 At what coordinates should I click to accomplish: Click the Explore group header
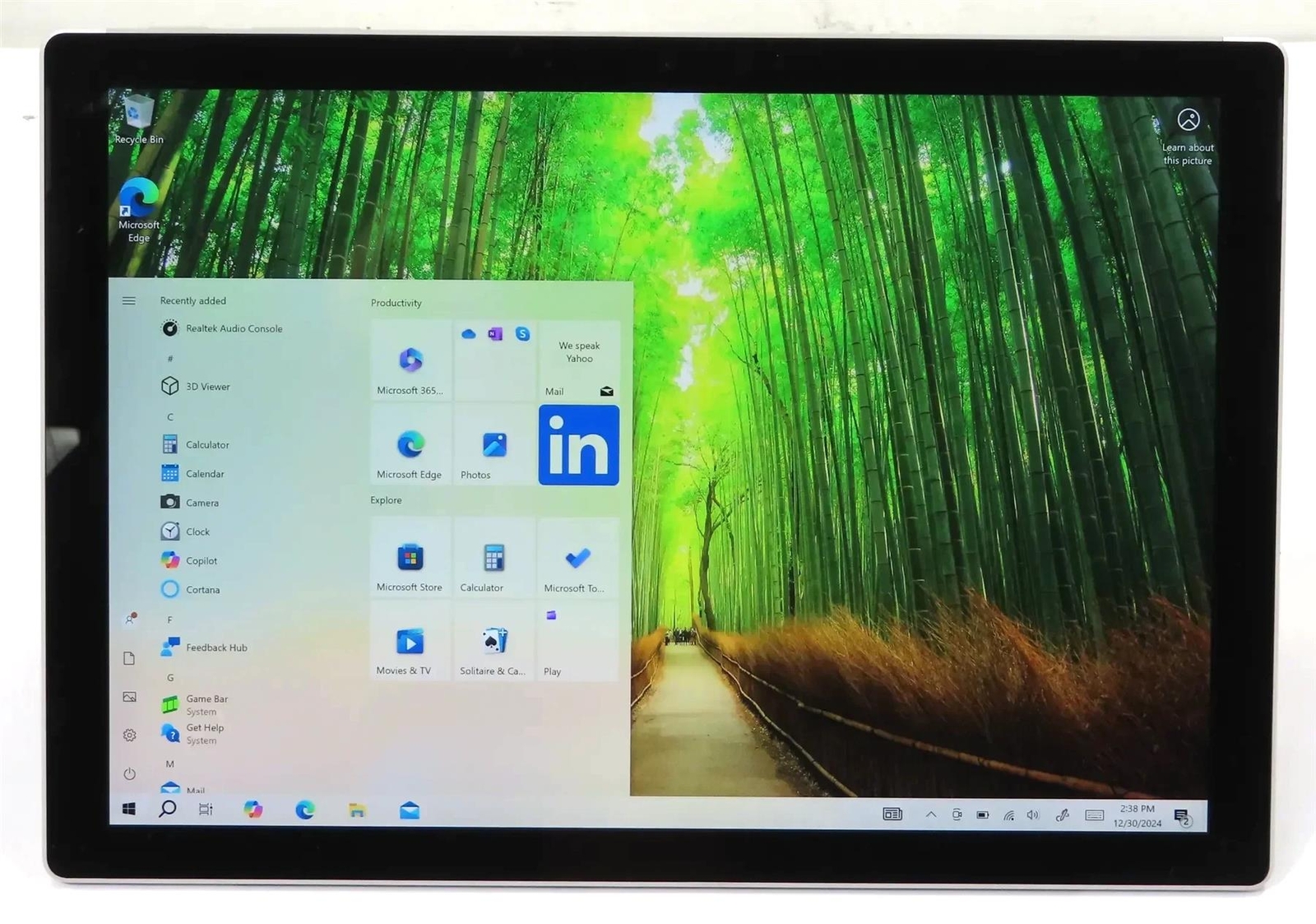tap(386, 500)
